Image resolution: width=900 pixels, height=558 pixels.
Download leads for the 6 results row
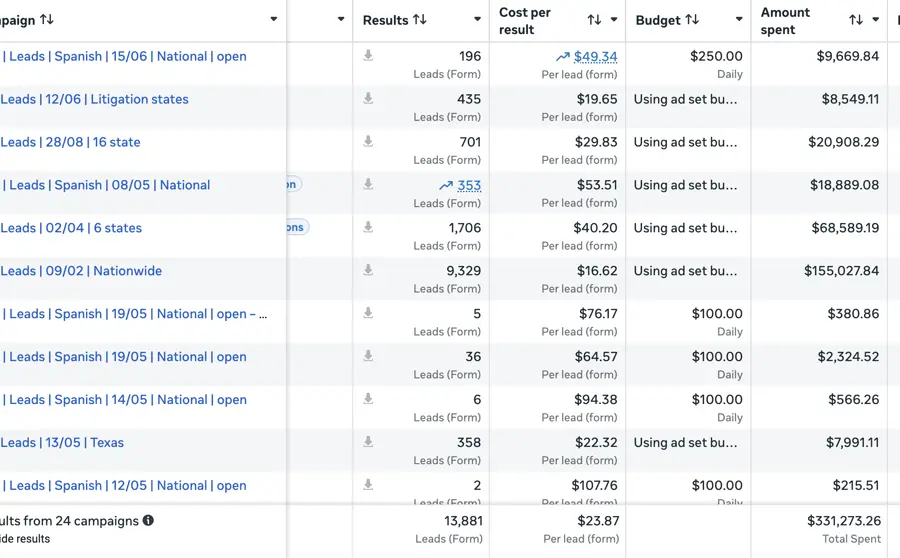click(x=368, y=398)
